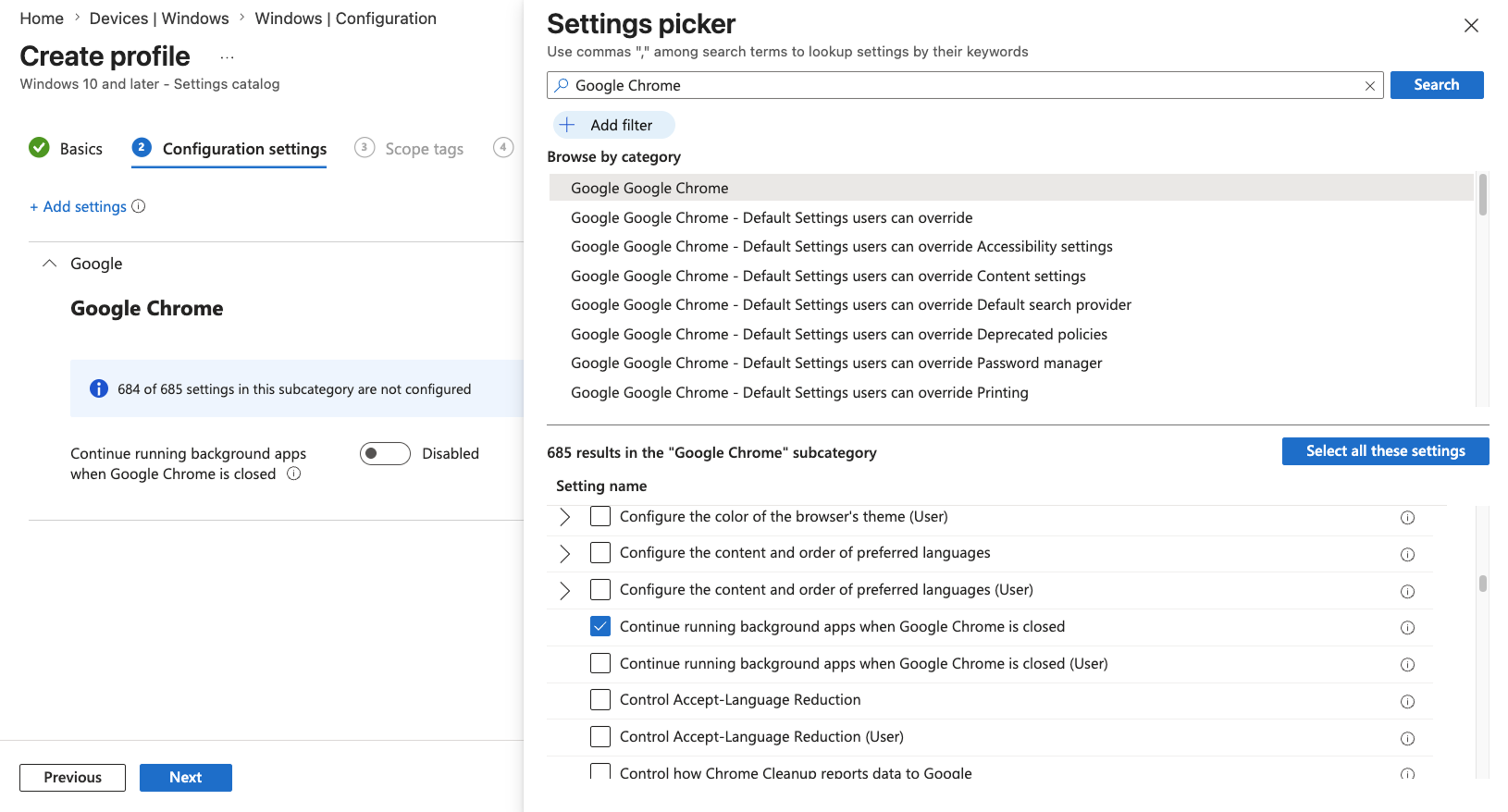Collapse the Google category section
1508x812 pixels.
click(x=50, y=264)
